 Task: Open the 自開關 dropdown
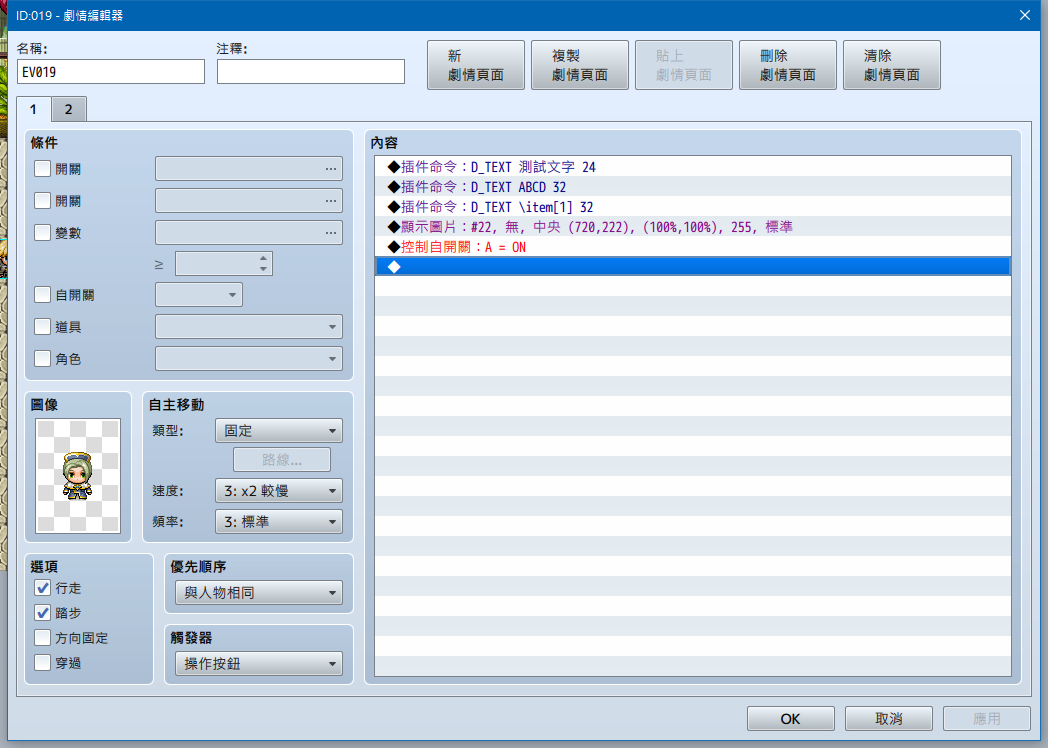point(199,295)
